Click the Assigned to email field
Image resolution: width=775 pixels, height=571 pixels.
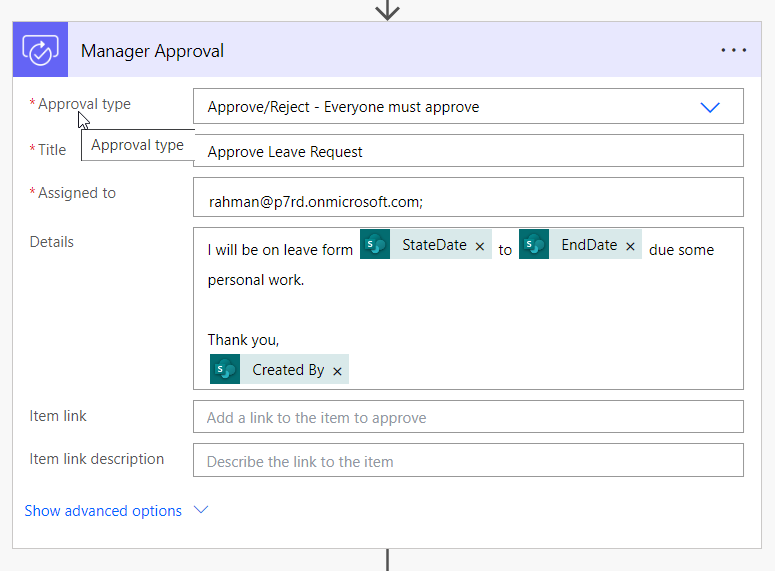[467, 201]
